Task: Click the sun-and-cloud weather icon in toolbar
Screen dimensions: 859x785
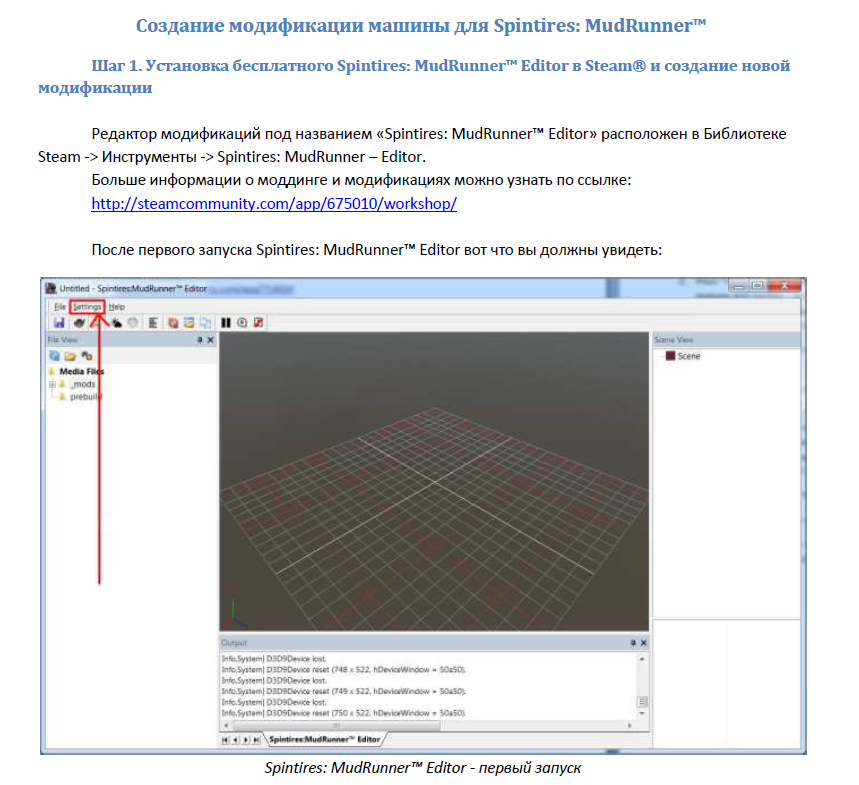Action: click(116, 323)
